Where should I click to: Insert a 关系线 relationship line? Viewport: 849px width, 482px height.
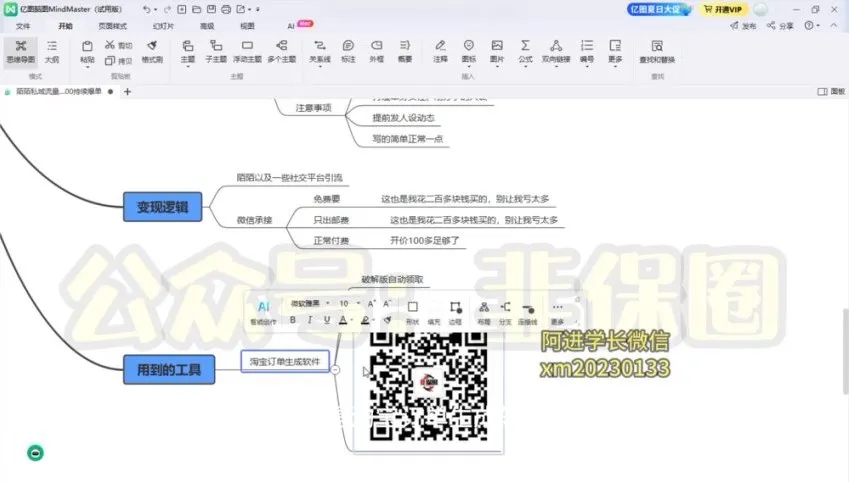[x=319, y=50]
